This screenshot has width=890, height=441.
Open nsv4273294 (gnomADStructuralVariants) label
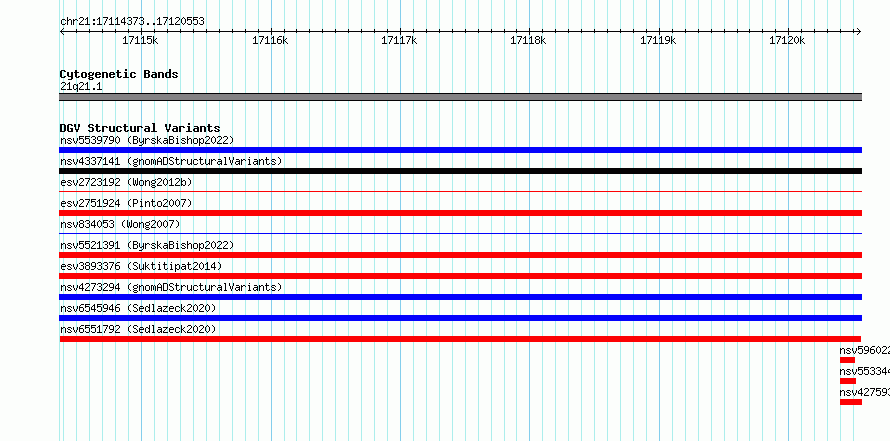coord(171,287)
